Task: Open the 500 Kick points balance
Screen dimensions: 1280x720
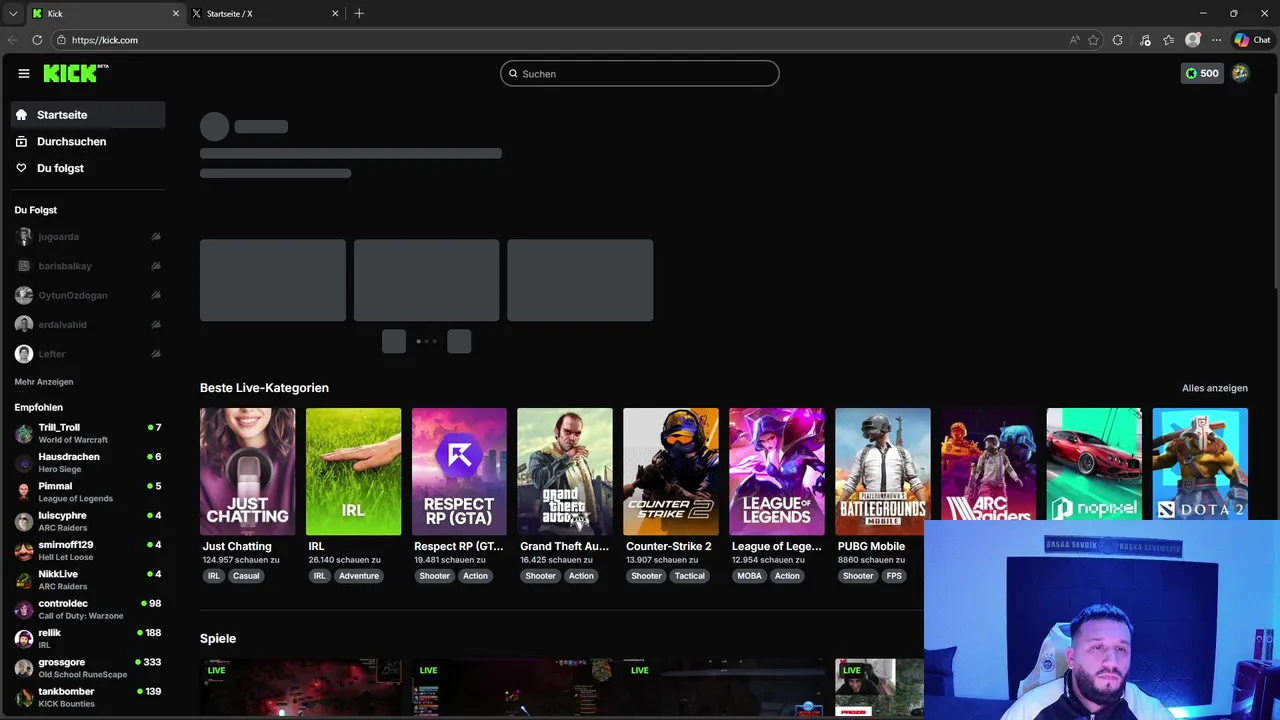Action: pos(1202,73)
